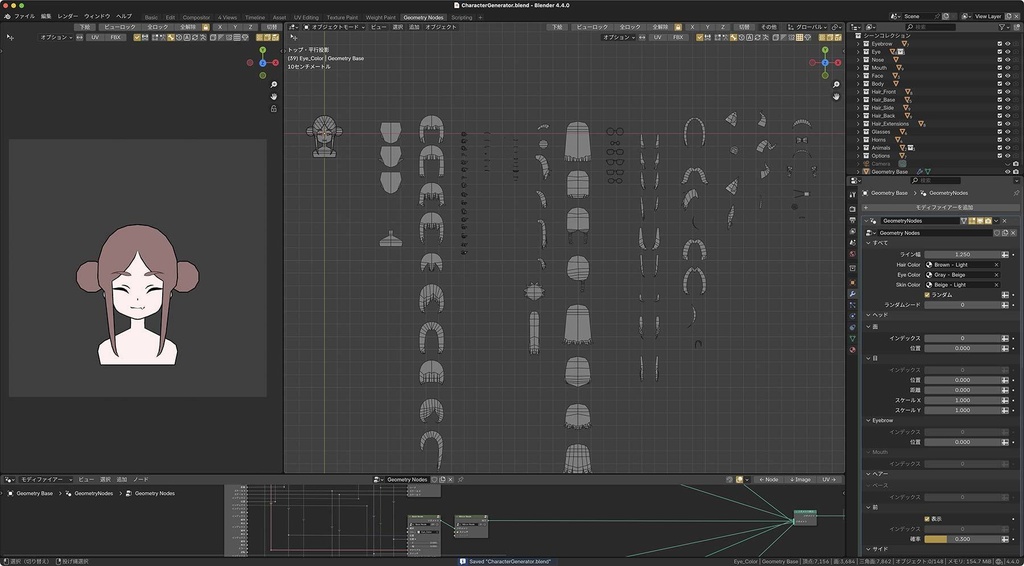Click the outliner search field
The width and height of the screenshot is (1024, 566).
933,27
